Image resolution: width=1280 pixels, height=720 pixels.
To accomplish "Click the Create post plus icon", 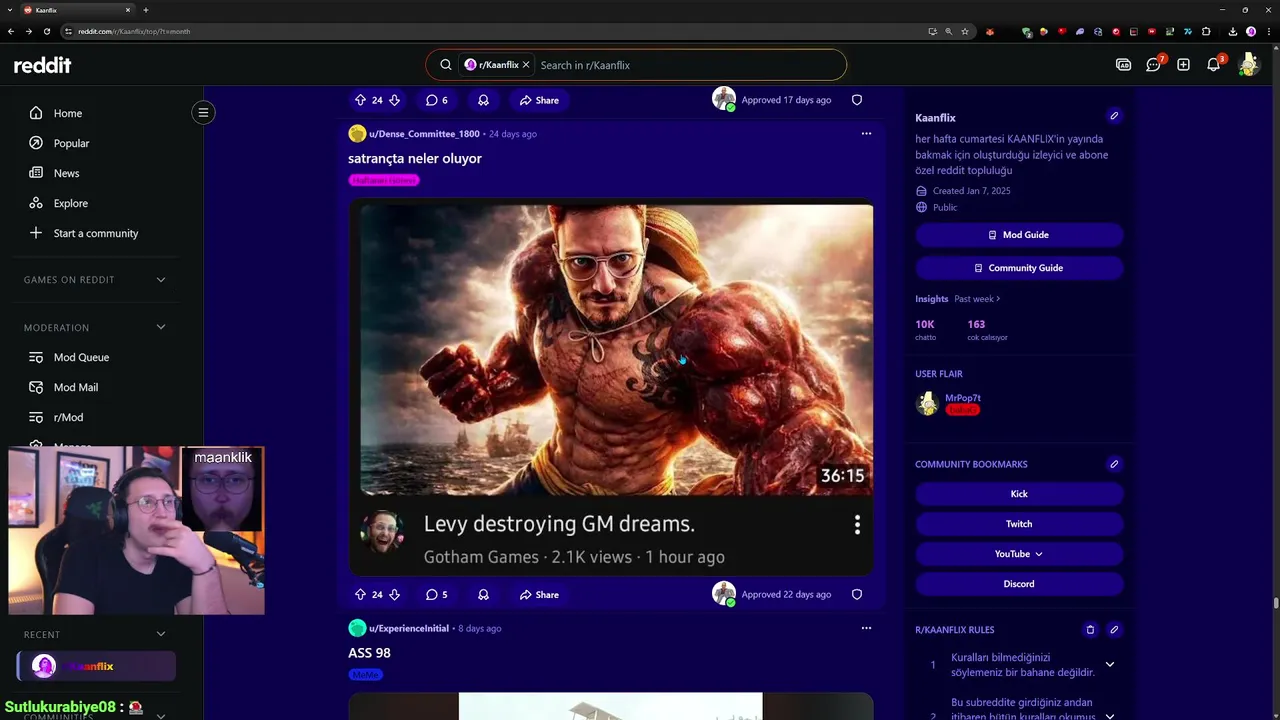I will coord(1183,65).
